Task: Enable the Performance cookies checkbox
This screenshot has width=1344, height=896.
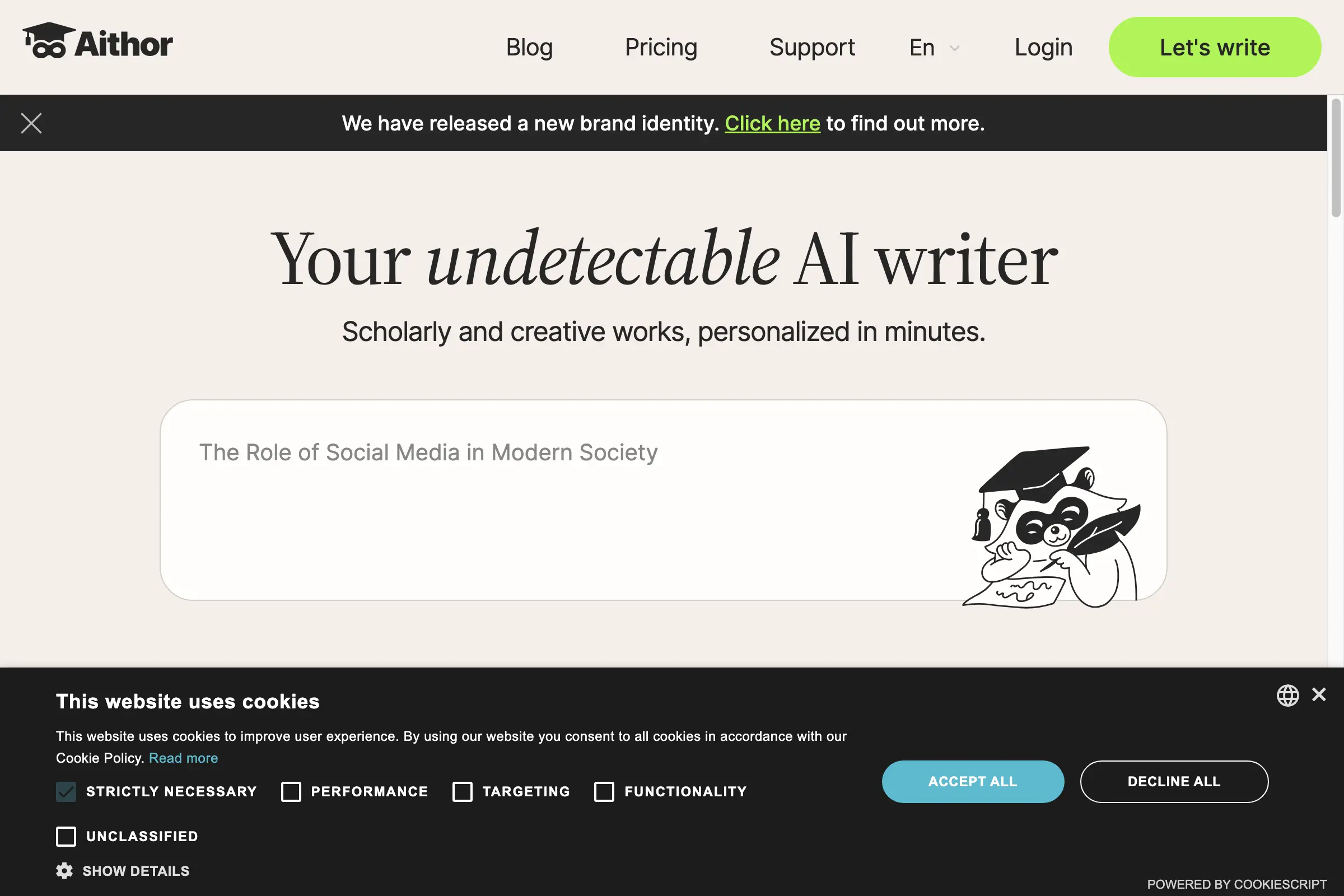Action: (291, 792)
